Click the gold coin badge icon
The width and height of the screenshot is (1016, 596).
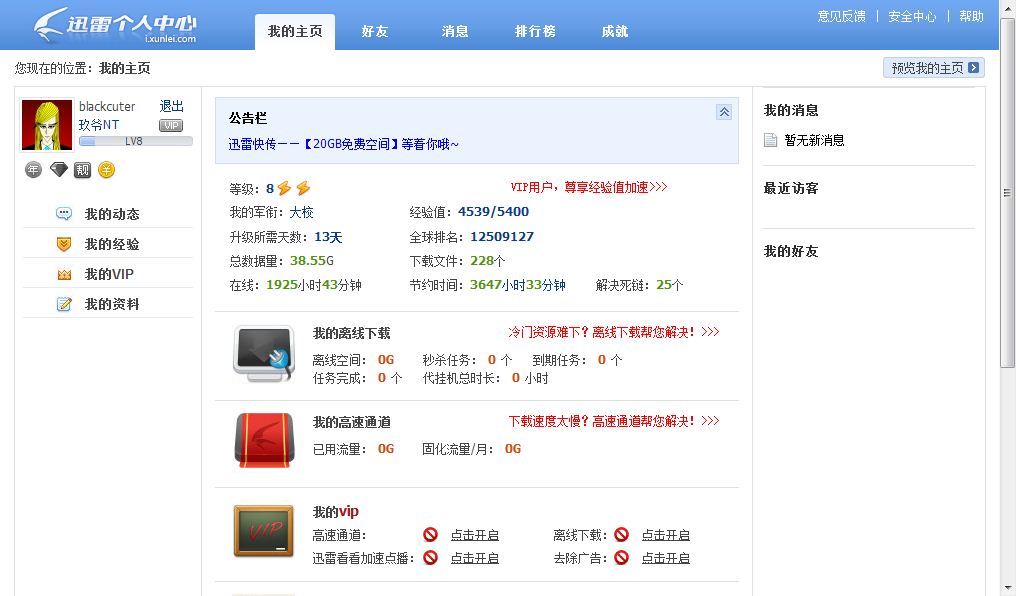click(106, 170)
